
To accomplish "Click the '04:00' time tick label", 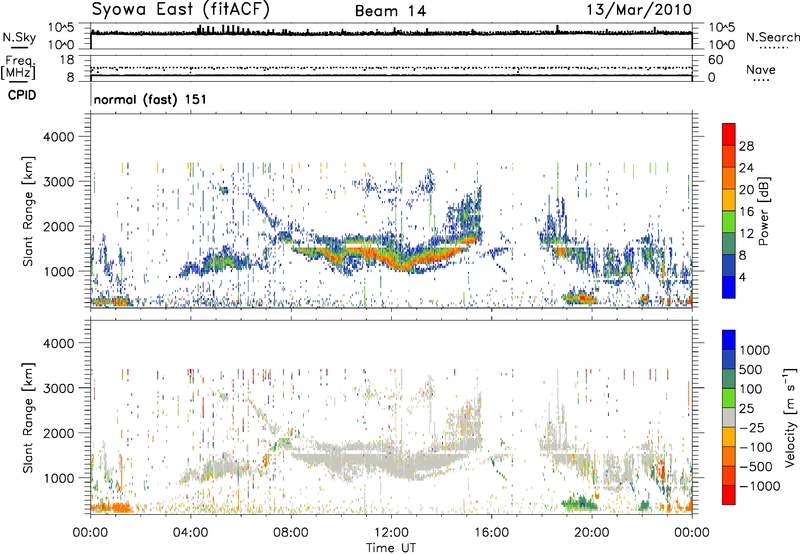I will point(190,533).
